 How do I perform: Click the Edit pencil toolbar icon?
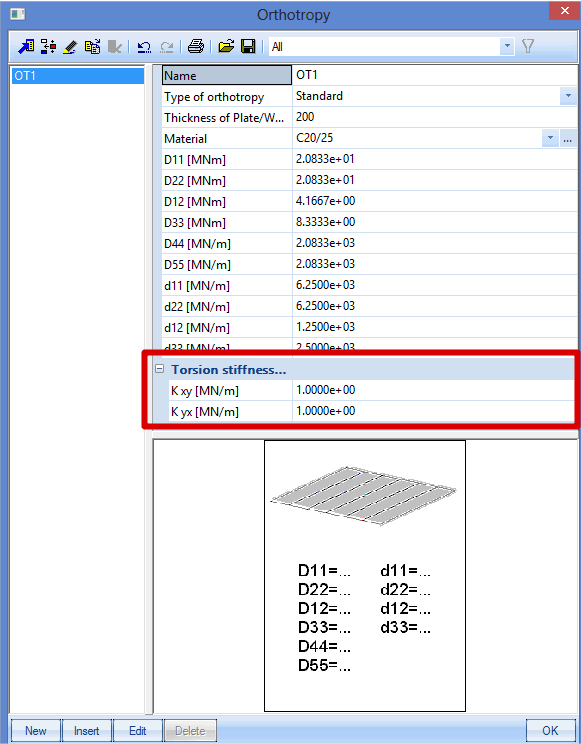click(x=70, y=46)
